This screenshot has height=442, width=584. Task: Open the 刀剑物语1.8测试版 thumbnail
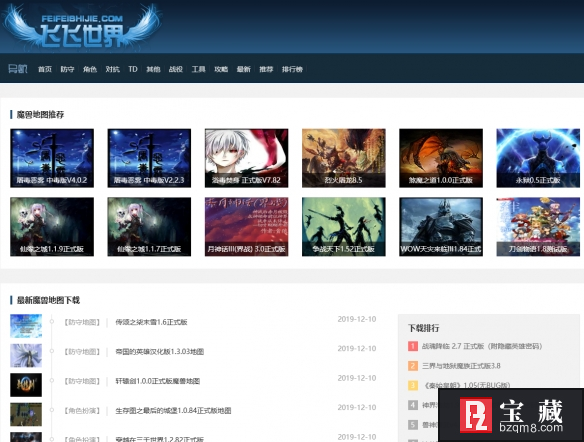[538, 227]
